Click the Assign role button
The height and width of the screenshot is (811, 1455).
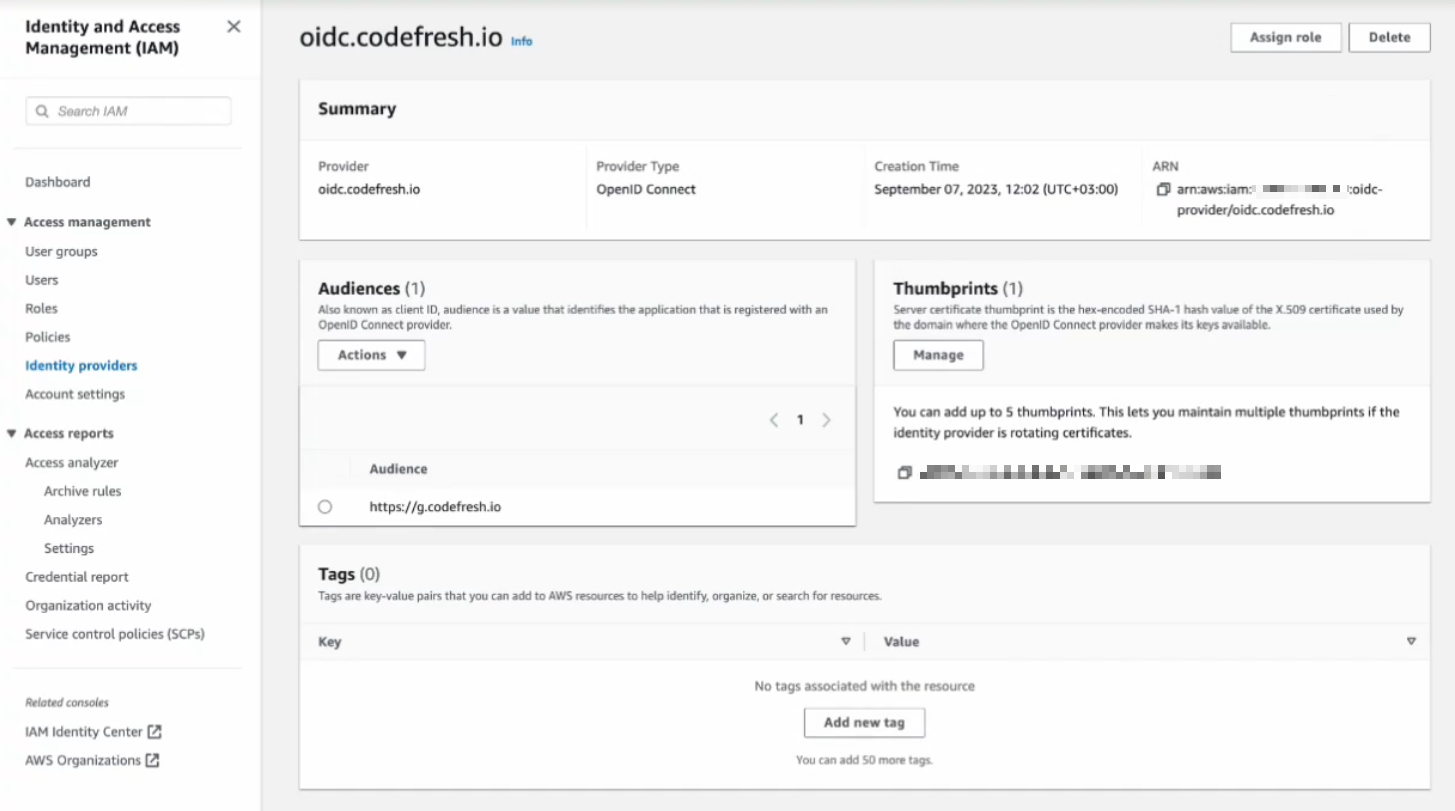click(x=1285, y=37)
